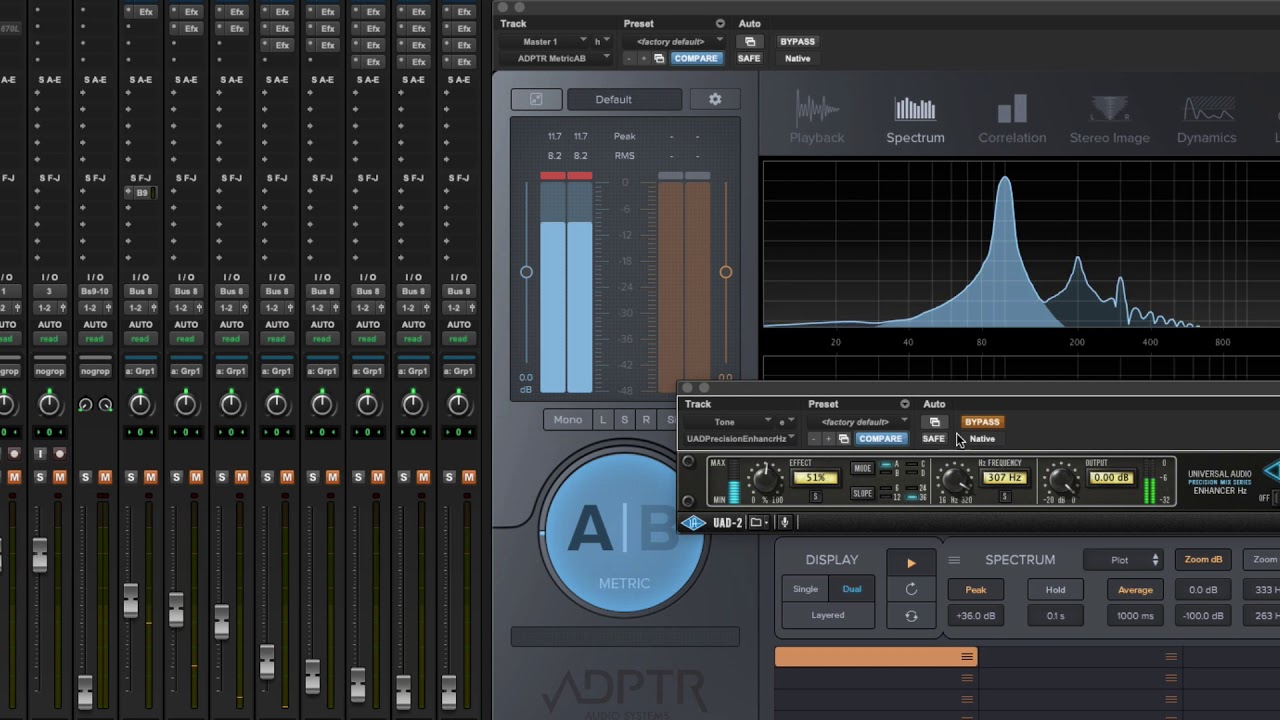This screenshot has height=720, width=1280.
Task: Click the Hz Frequency knob
Action: coord(956,481)
